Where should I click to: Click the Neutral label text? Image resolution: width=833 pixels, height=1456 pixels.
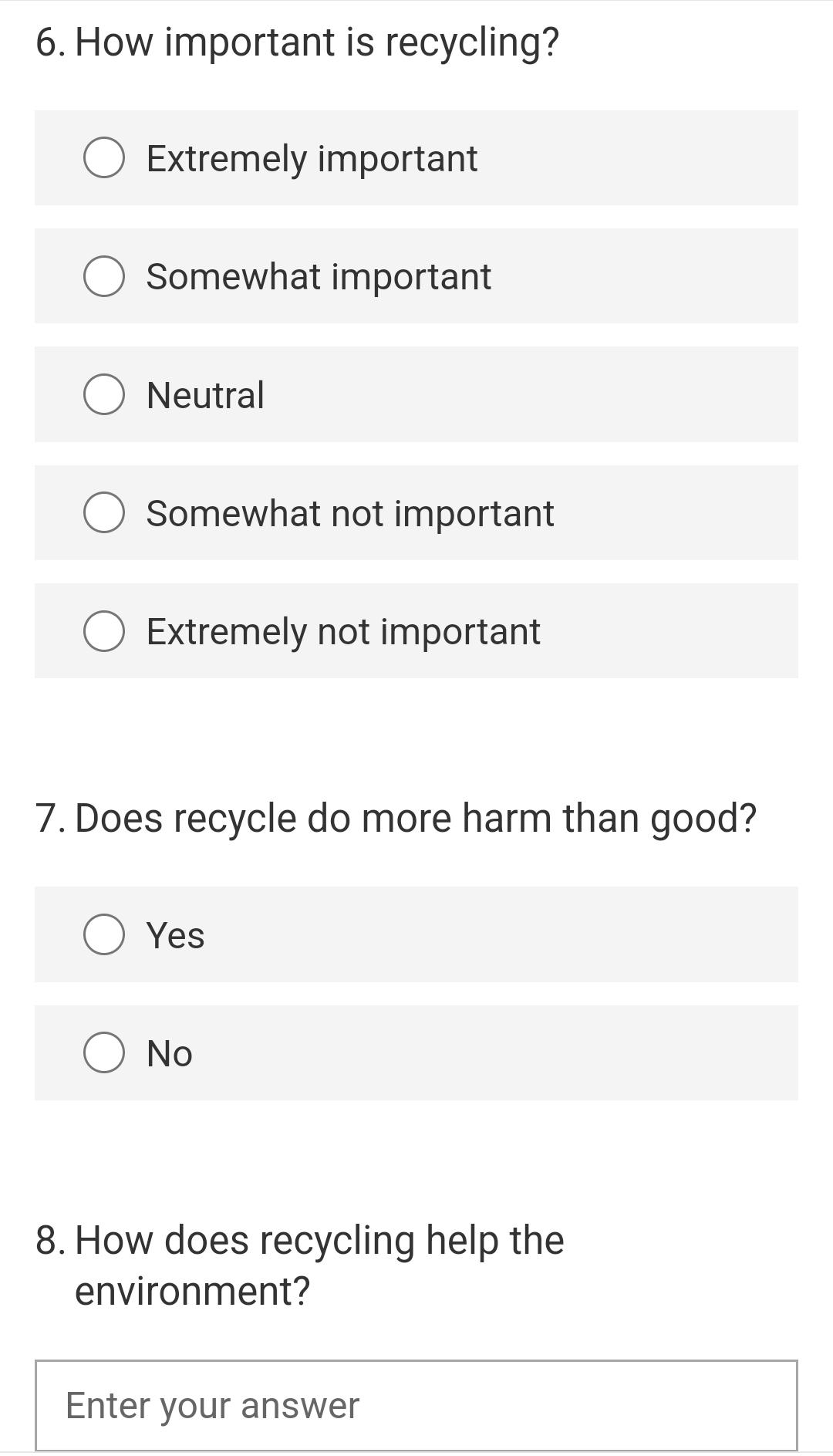click(x=204, y=394)
